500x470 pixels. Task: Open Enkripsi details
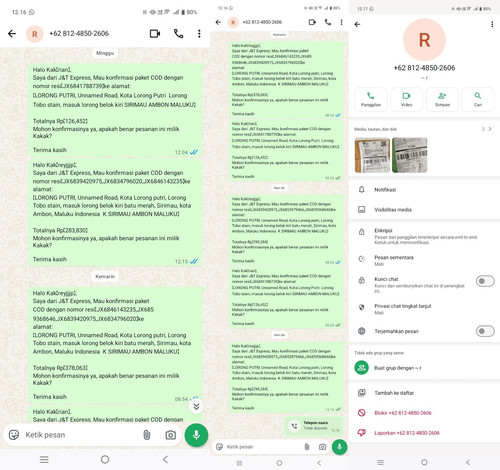click(424, 236)
